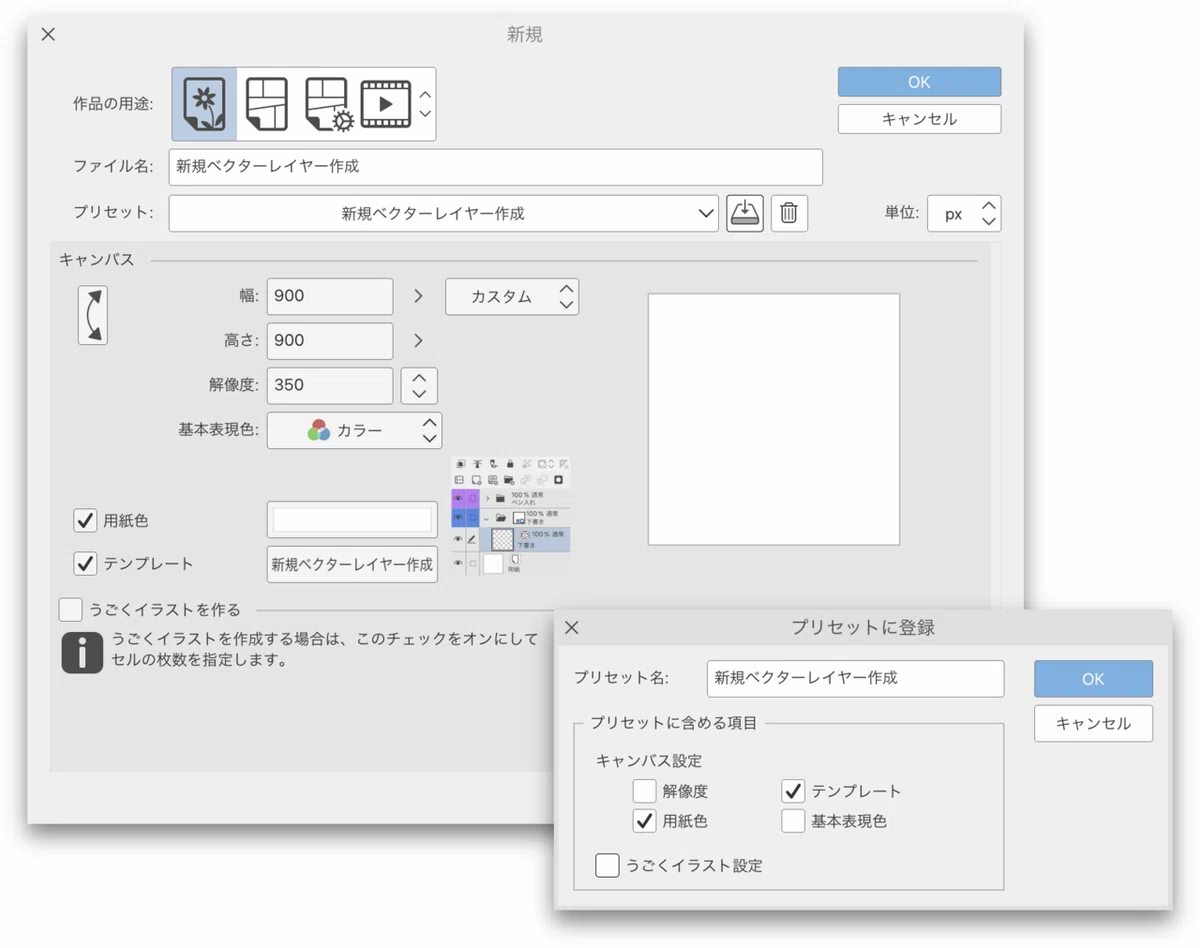
Task: Click the save-to-preset icon
Action: click(745, 213)
